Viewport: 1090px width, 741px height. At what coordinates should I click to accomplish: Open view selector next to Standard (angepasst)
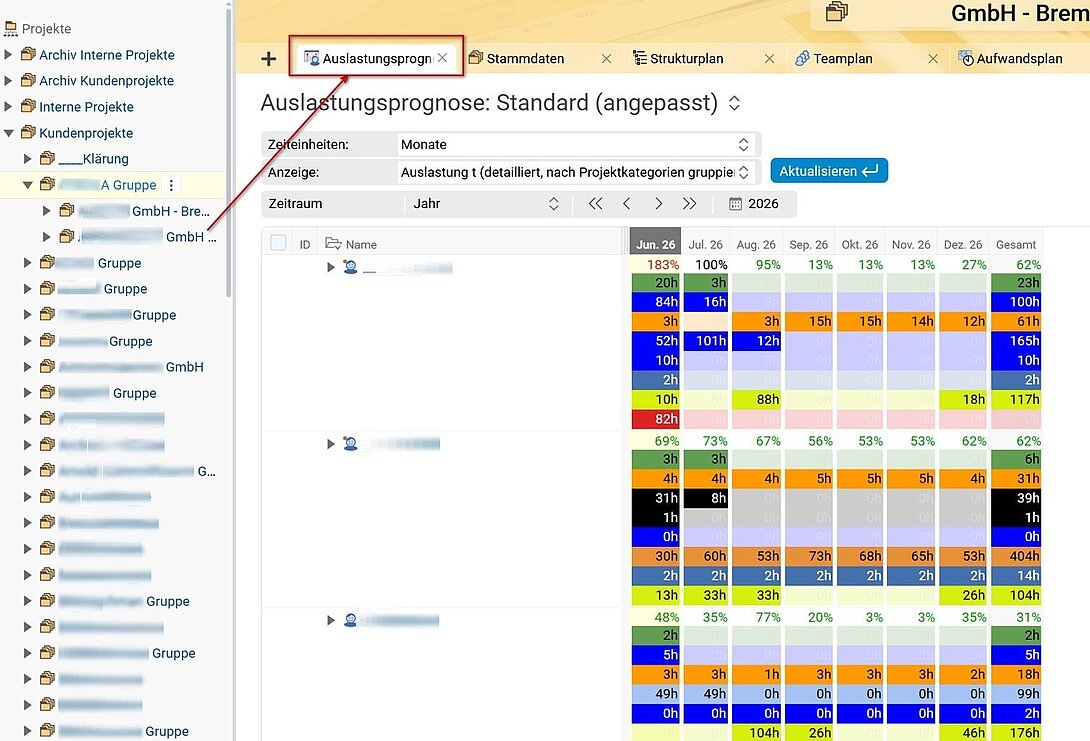(734, 104)
